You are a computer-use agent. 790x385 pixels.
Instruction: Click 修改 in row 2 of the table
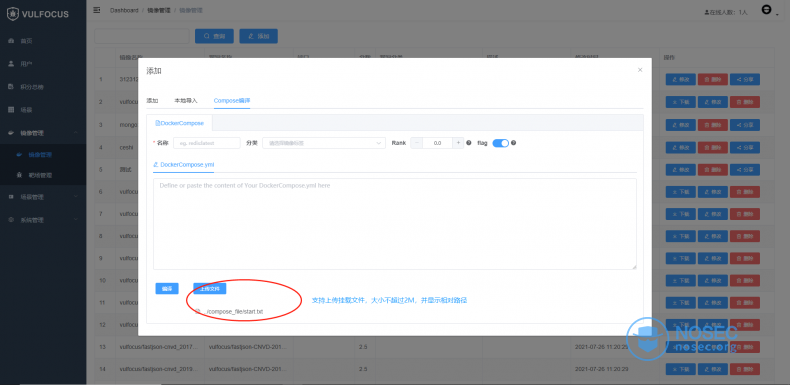(713, 102)
